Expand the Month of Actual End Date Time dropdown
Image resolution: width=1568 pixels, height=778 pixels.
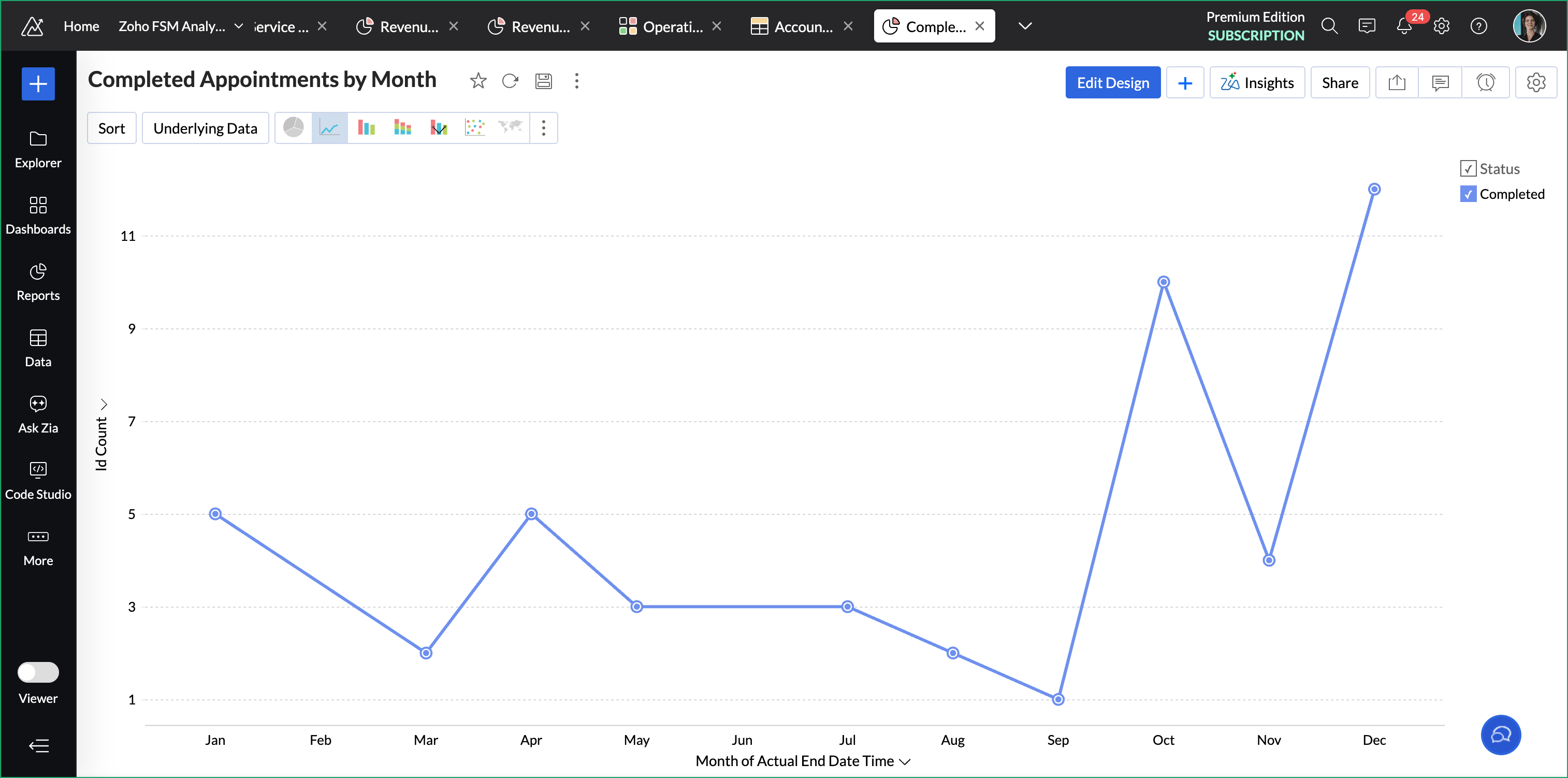905,761
